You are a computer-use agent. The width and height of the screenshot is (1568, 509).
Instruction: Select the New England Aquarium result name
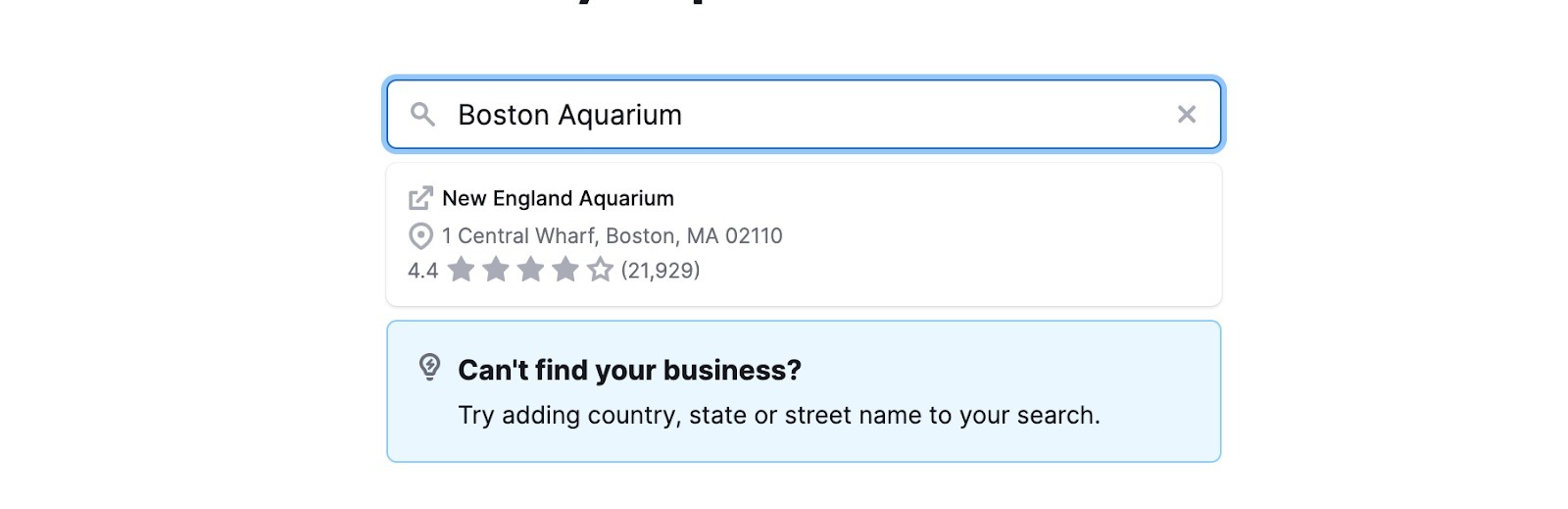pyautogui.click(x=558, y=198)
